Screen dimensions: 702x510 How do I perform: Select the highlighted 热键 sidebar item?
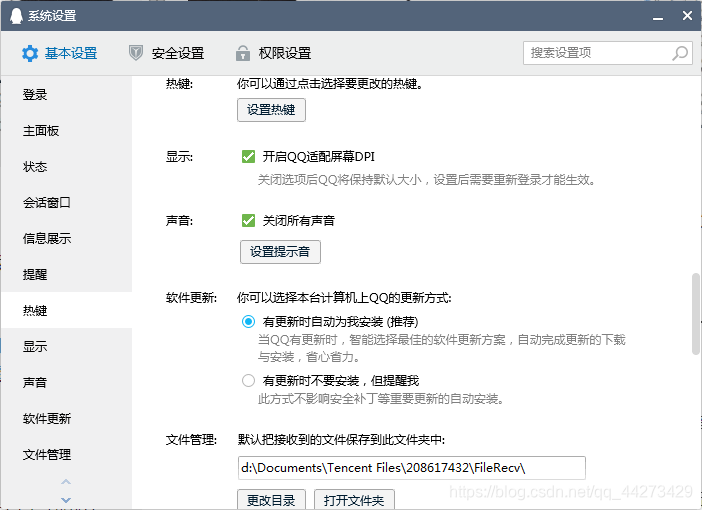pyautogui.click(x=67, y=310)
